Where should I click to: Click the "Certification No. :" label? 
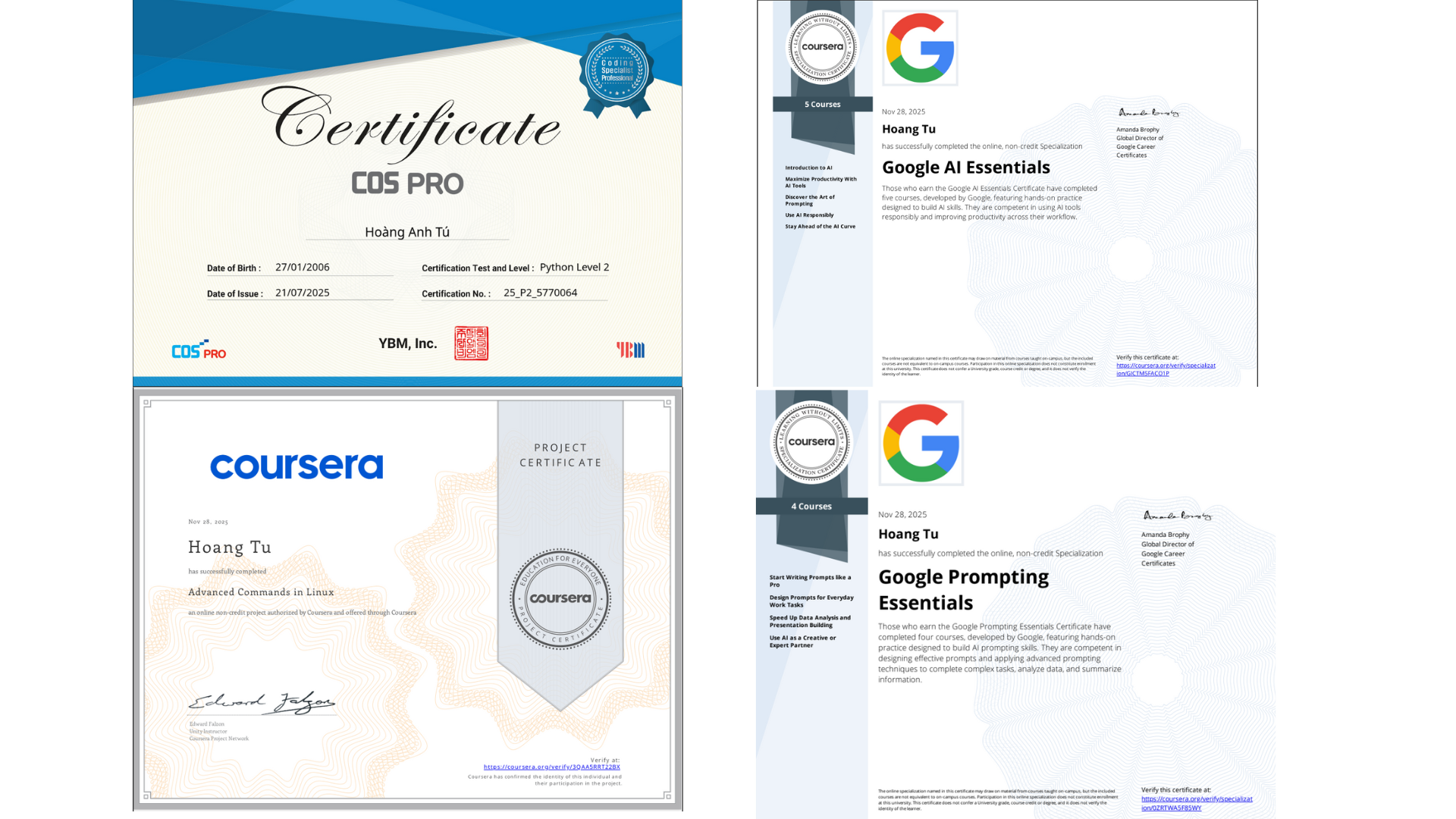[x=456, y=294]
